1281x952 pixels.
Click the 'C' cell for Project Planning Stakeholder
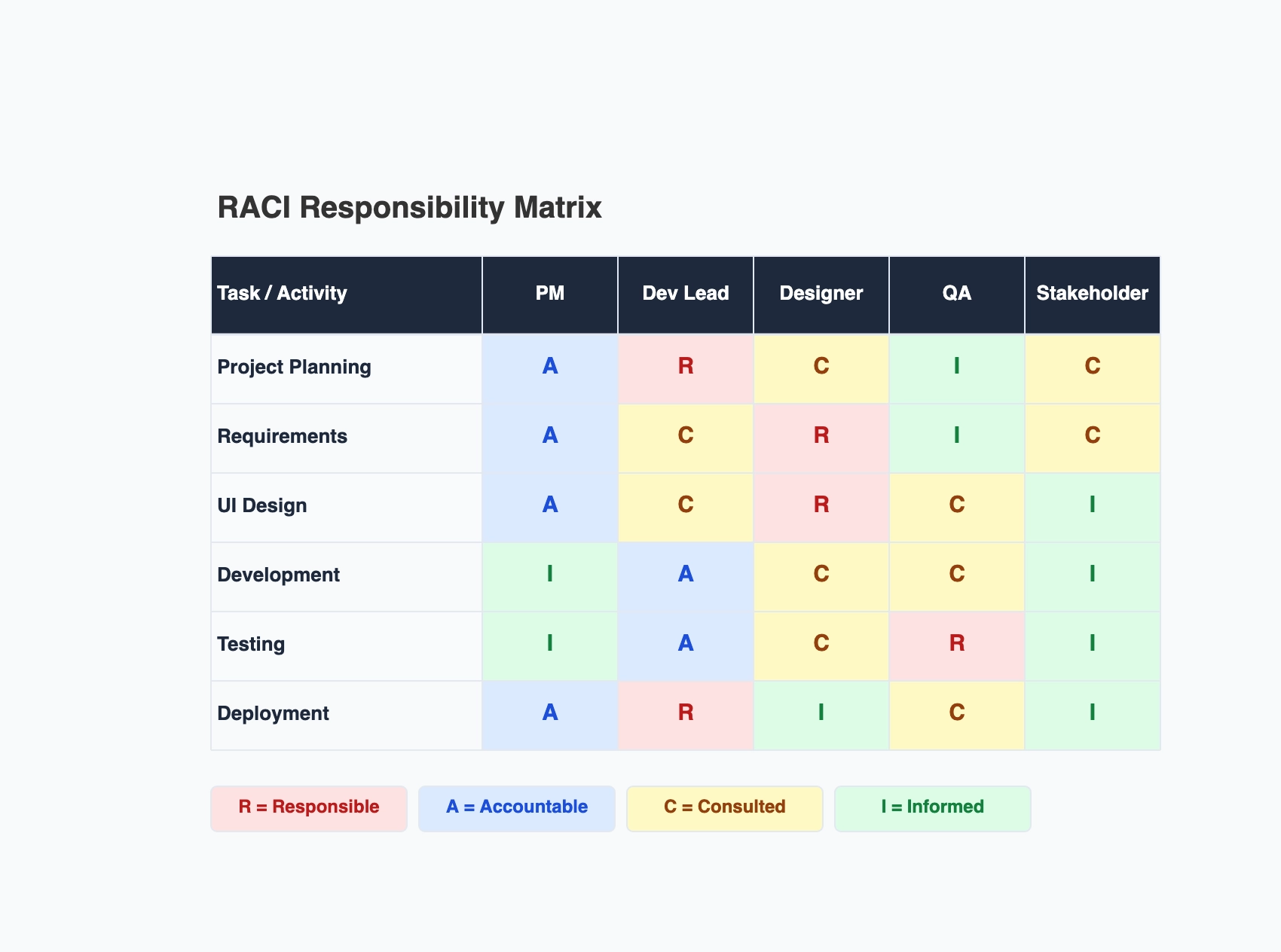pos(1092,368)
